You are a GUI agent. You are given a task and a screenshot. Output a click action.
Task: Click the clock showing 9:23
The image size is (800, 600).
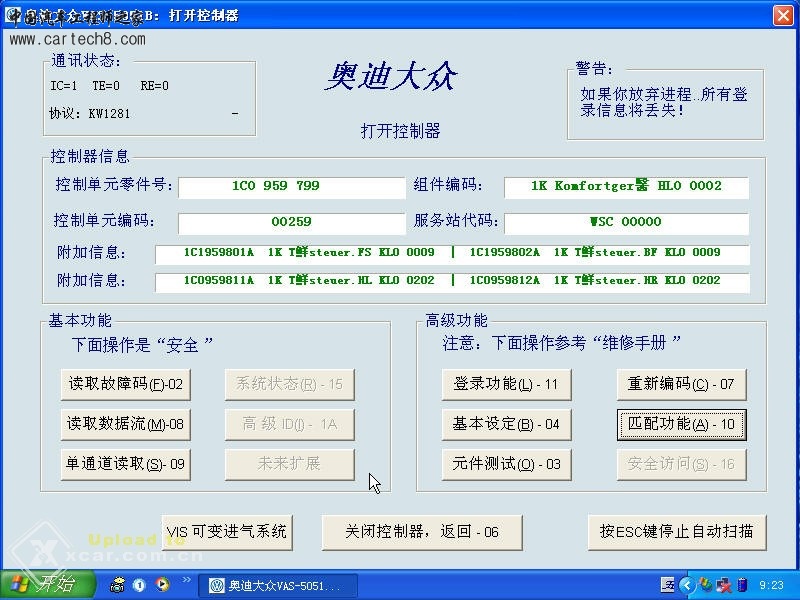click(x=771, y=585)
